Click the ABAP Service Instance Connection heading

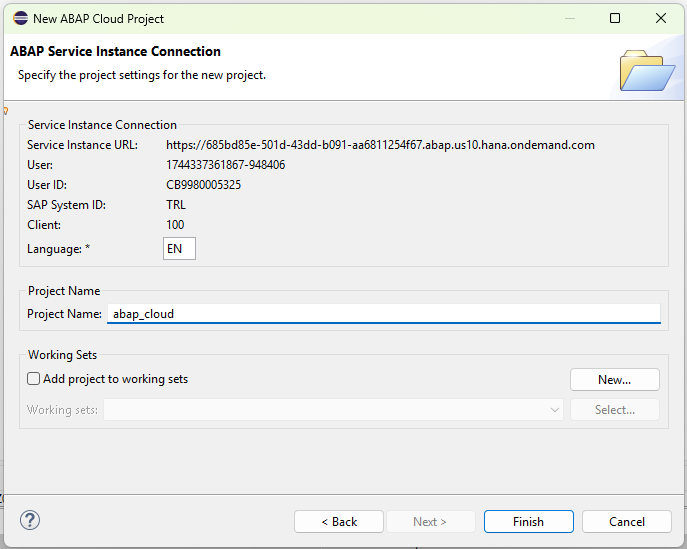(115, 51)
